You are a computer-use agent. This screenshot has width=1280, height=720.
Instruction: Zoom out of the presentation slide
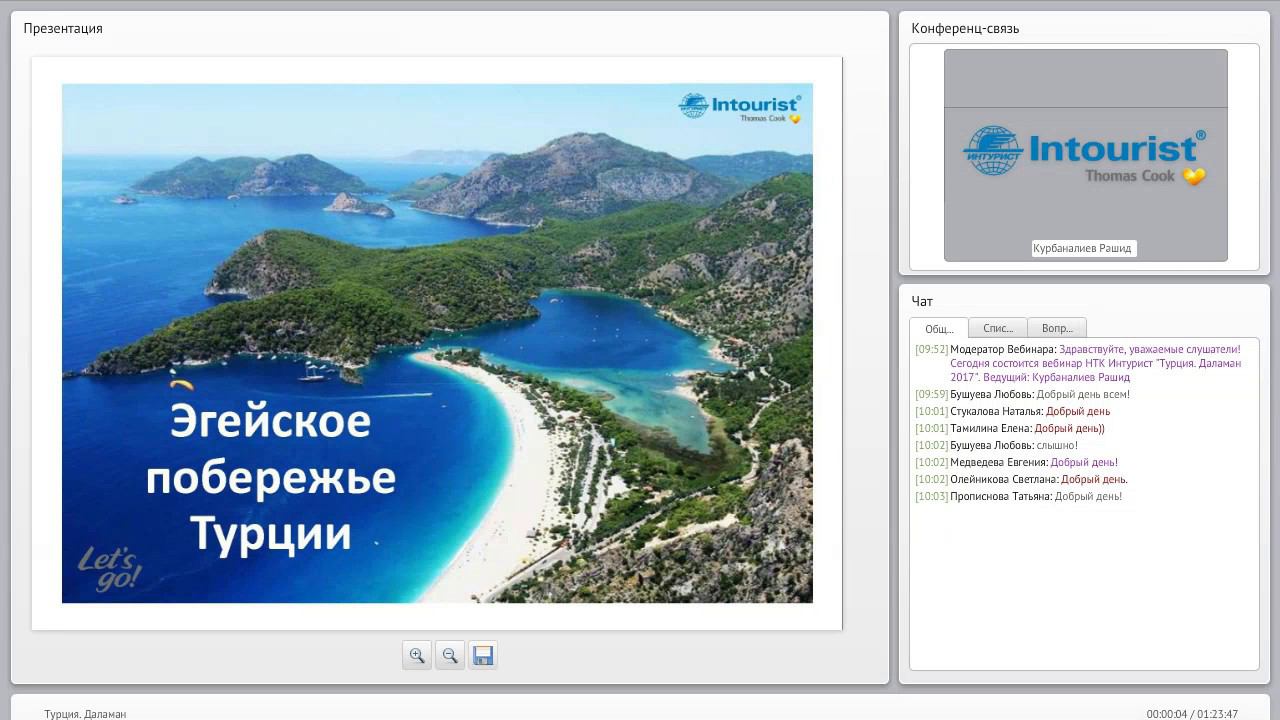point(450,655)
